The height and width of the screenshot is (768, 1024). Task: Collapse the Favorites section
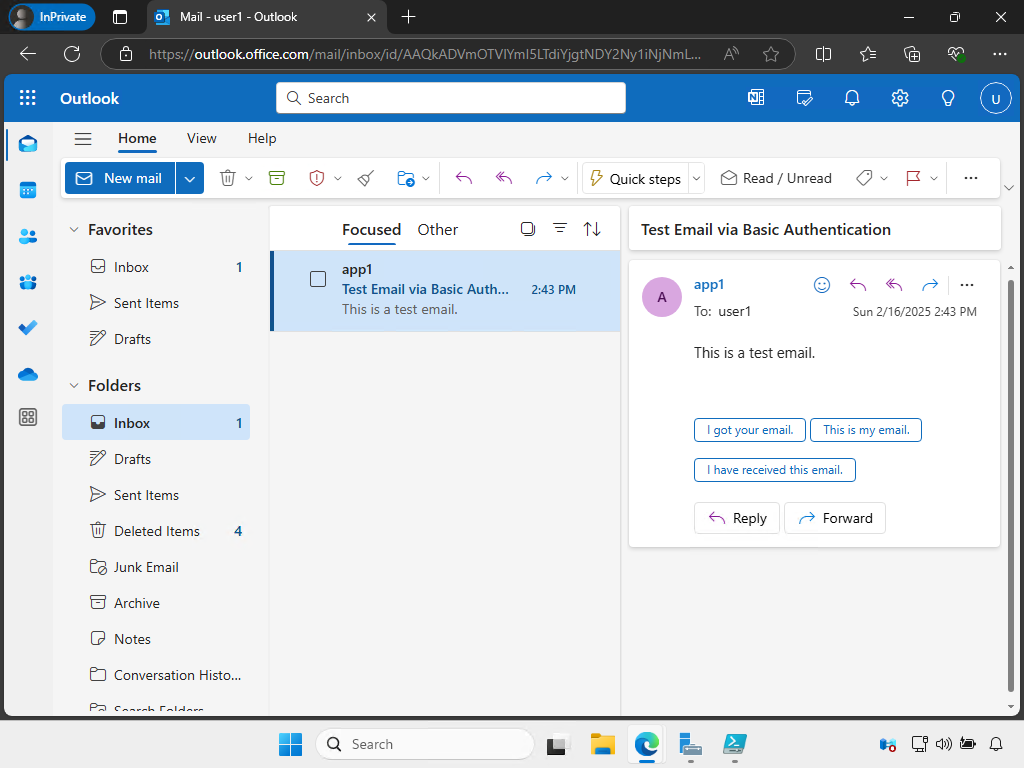(74, 229)
